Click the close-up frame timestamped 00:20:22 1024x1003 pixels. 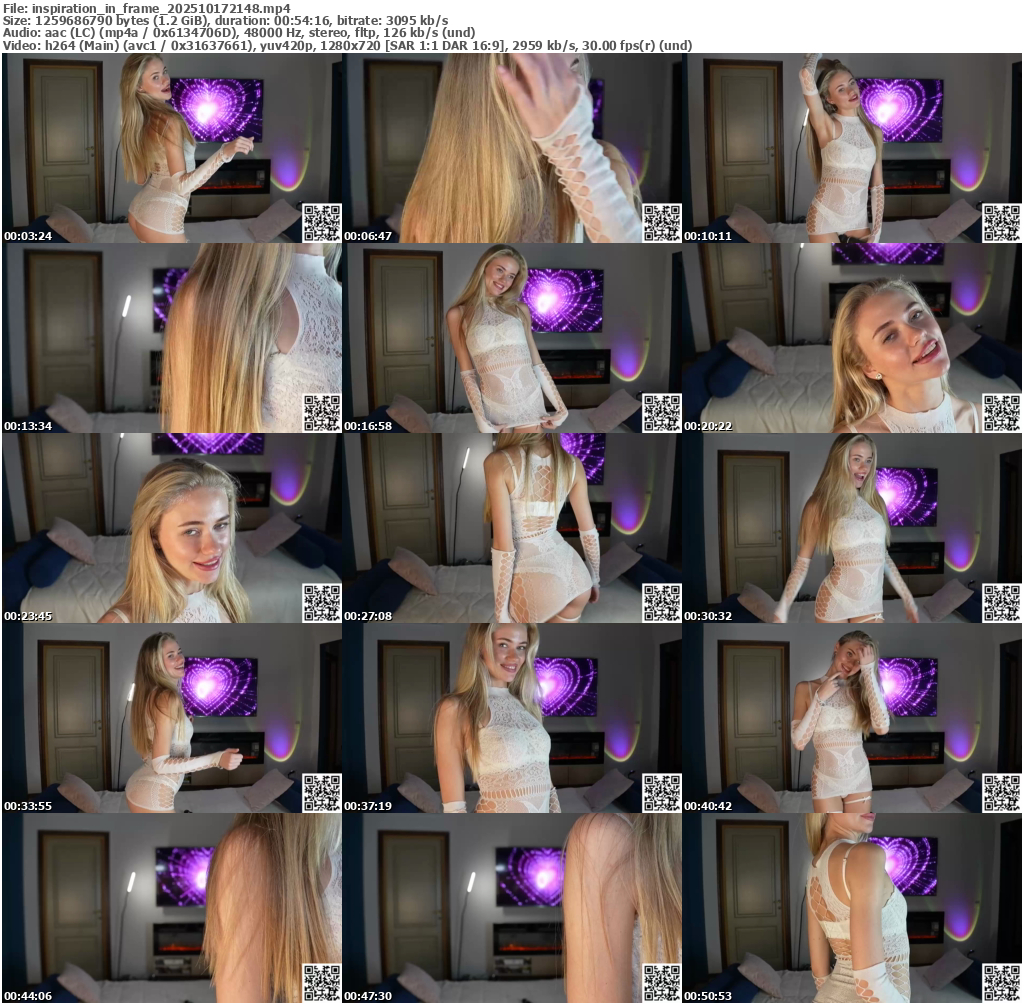coord(852,338)
